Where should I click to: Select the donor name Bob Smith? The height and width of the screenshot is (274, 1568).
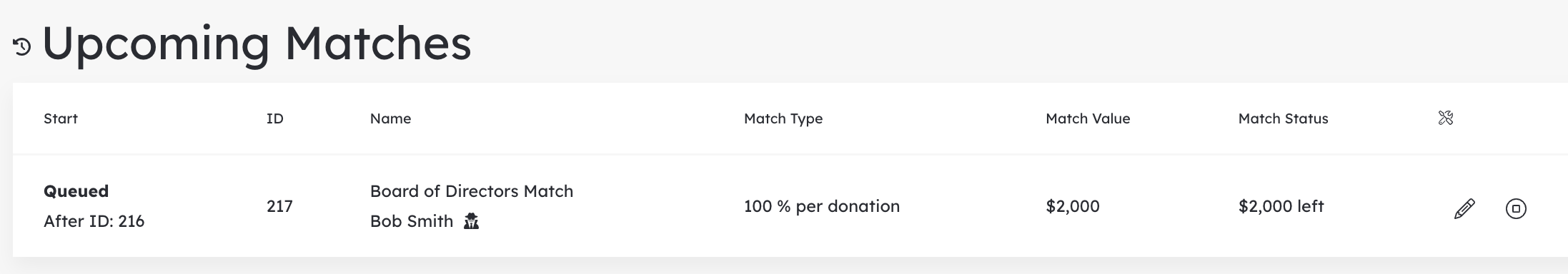[412, 221]
